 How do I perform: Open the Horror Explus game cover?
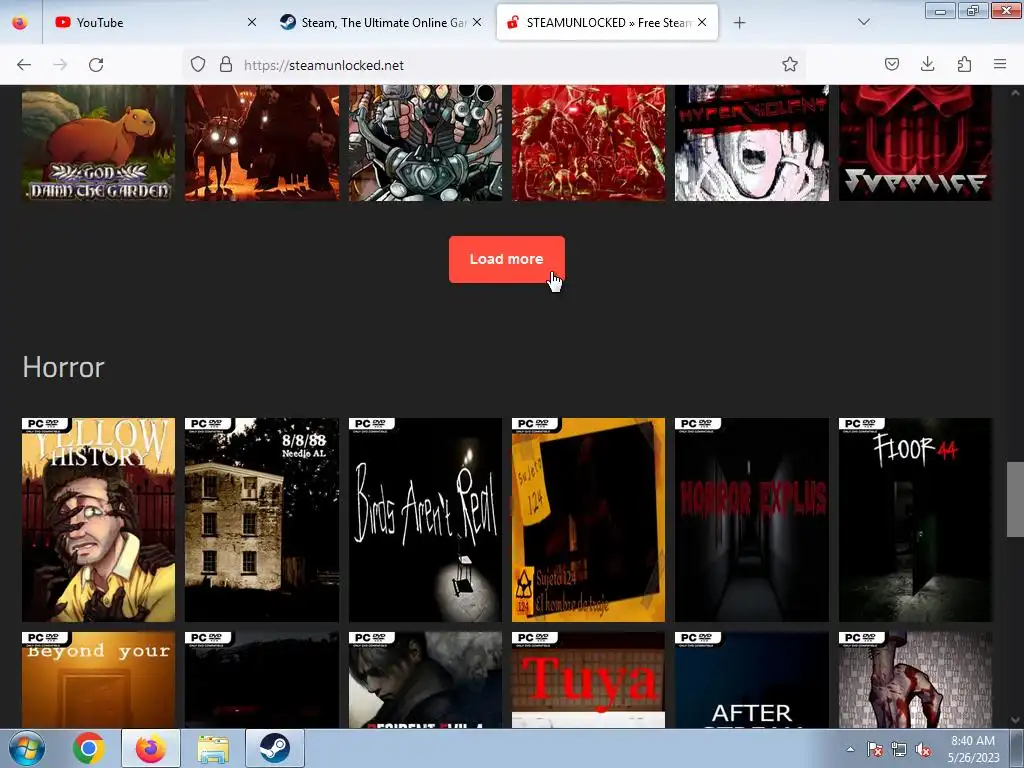(x=752, y=520)
